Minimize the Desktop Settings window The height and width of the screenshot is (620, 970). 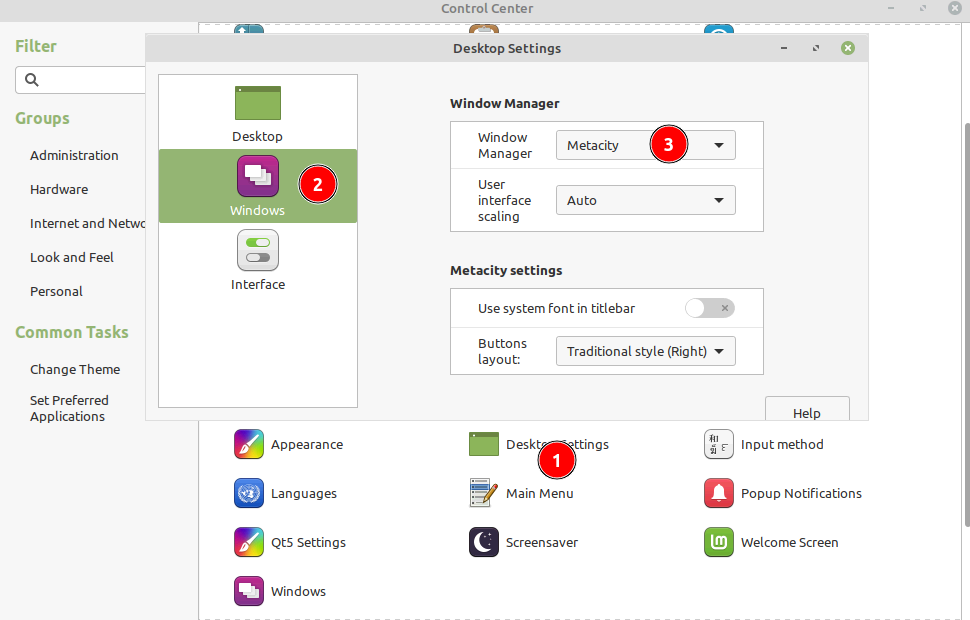784,48
